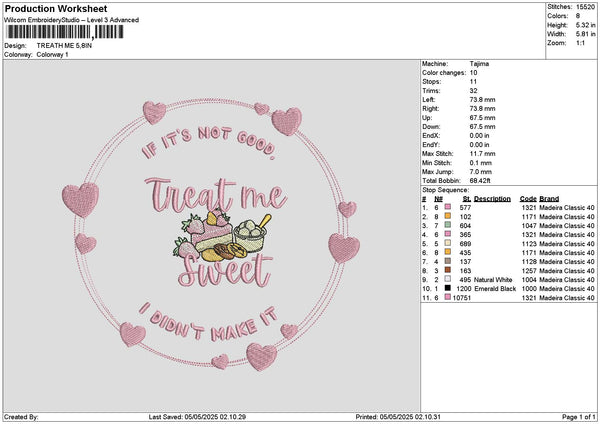600x424 pixels.
Task: Click the orange swatch in stop row 2
Action: [447, 216]
